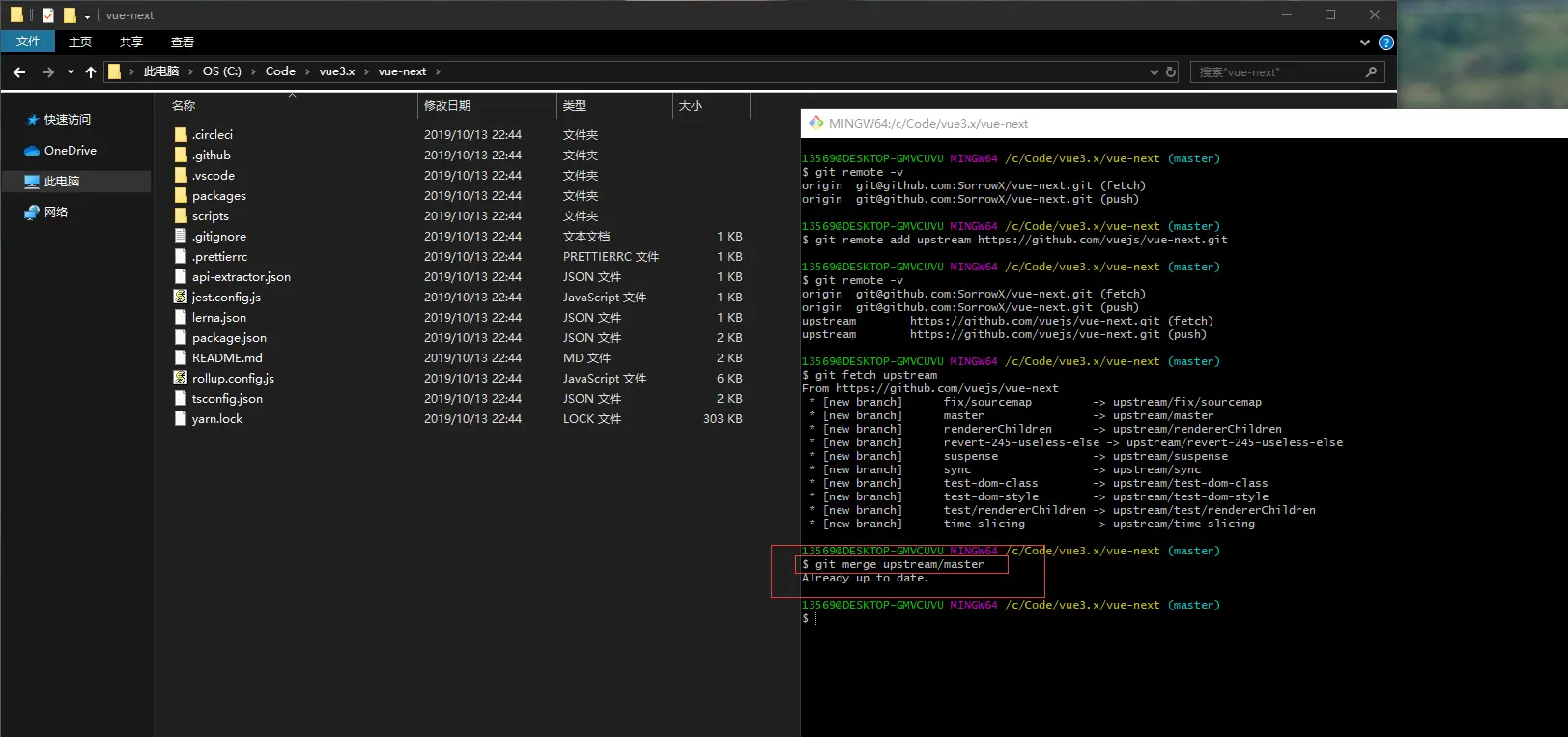The height and width of the screenshot is (737, 1568).
Task: Select 网络 in the navigation pane
Action: click(56, 213)
